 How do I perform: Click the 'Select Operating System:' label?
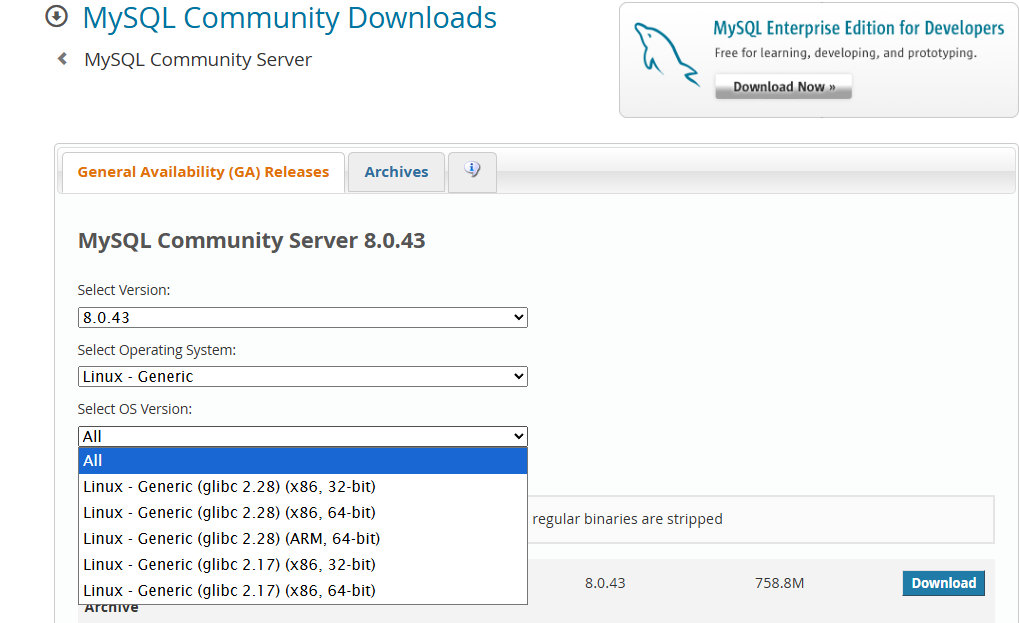157,350
